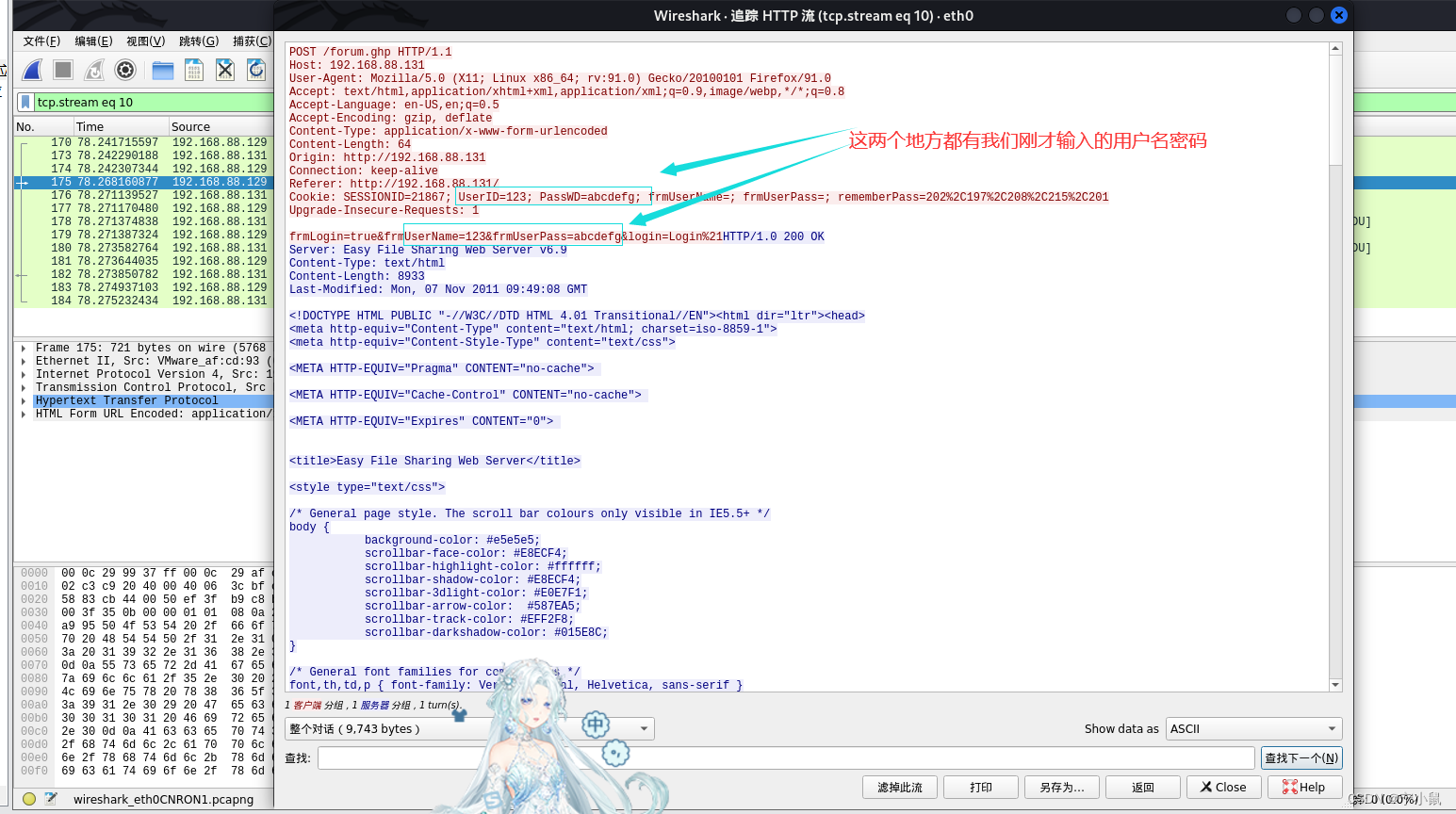The width and height of the screenshot is (1456, 814).
Task: Click hex offset row 0050 in bytes pane
Action: (x=34, y=639)
